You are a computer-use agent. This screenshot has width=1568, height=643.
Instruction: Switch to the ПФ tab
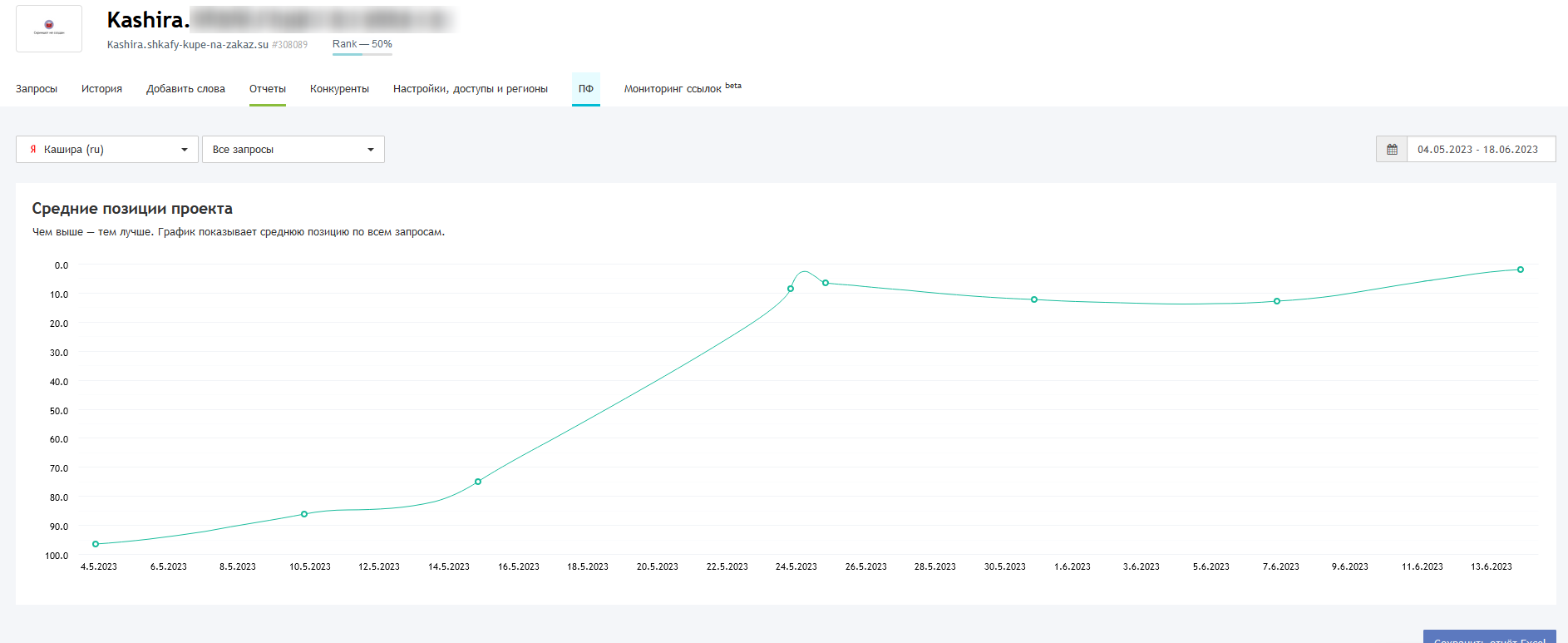(x=586, y=89)
